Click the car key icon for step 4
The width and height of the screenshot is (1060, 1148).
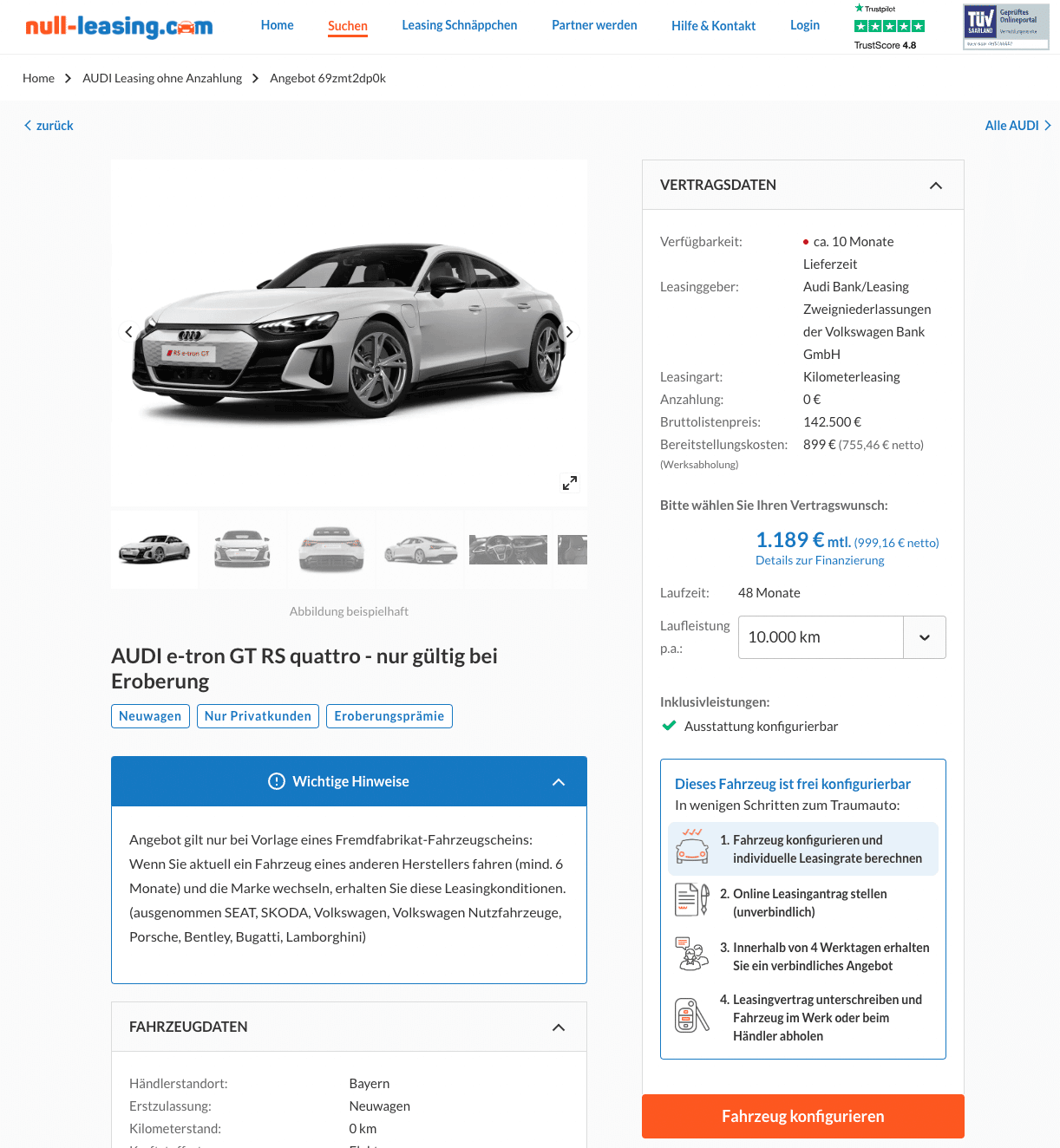(x=692, y=1015)
